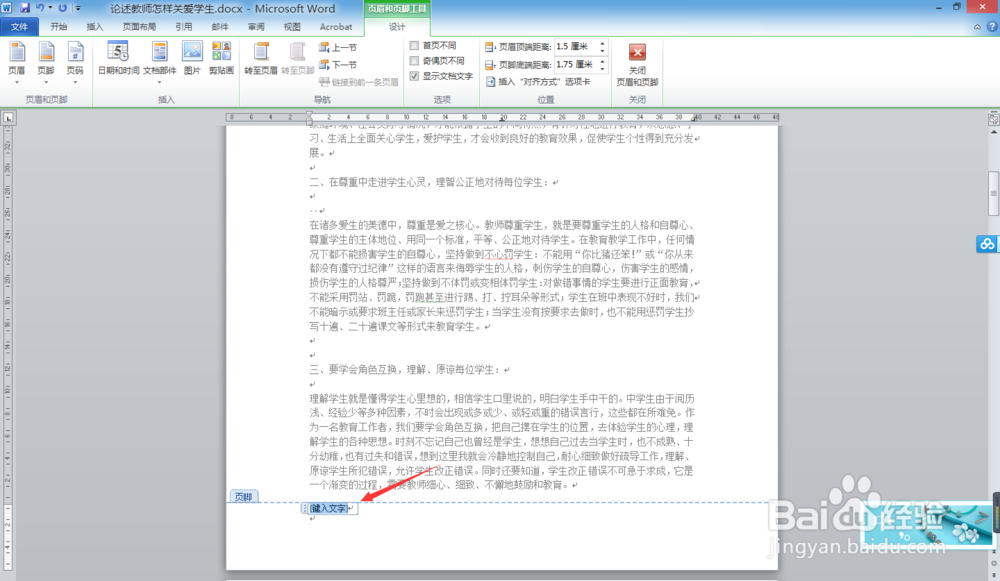
Task: Switch to 引用 references tab
Action: tap(184, 27)
